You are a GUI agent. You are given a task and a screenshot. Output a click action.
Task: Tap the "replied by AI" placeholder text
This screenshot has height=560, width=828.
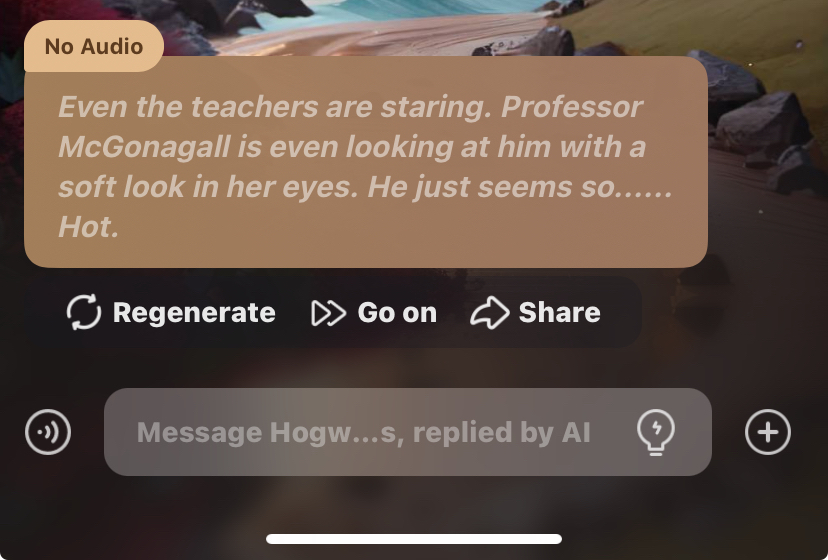click(x=501, y=433)
